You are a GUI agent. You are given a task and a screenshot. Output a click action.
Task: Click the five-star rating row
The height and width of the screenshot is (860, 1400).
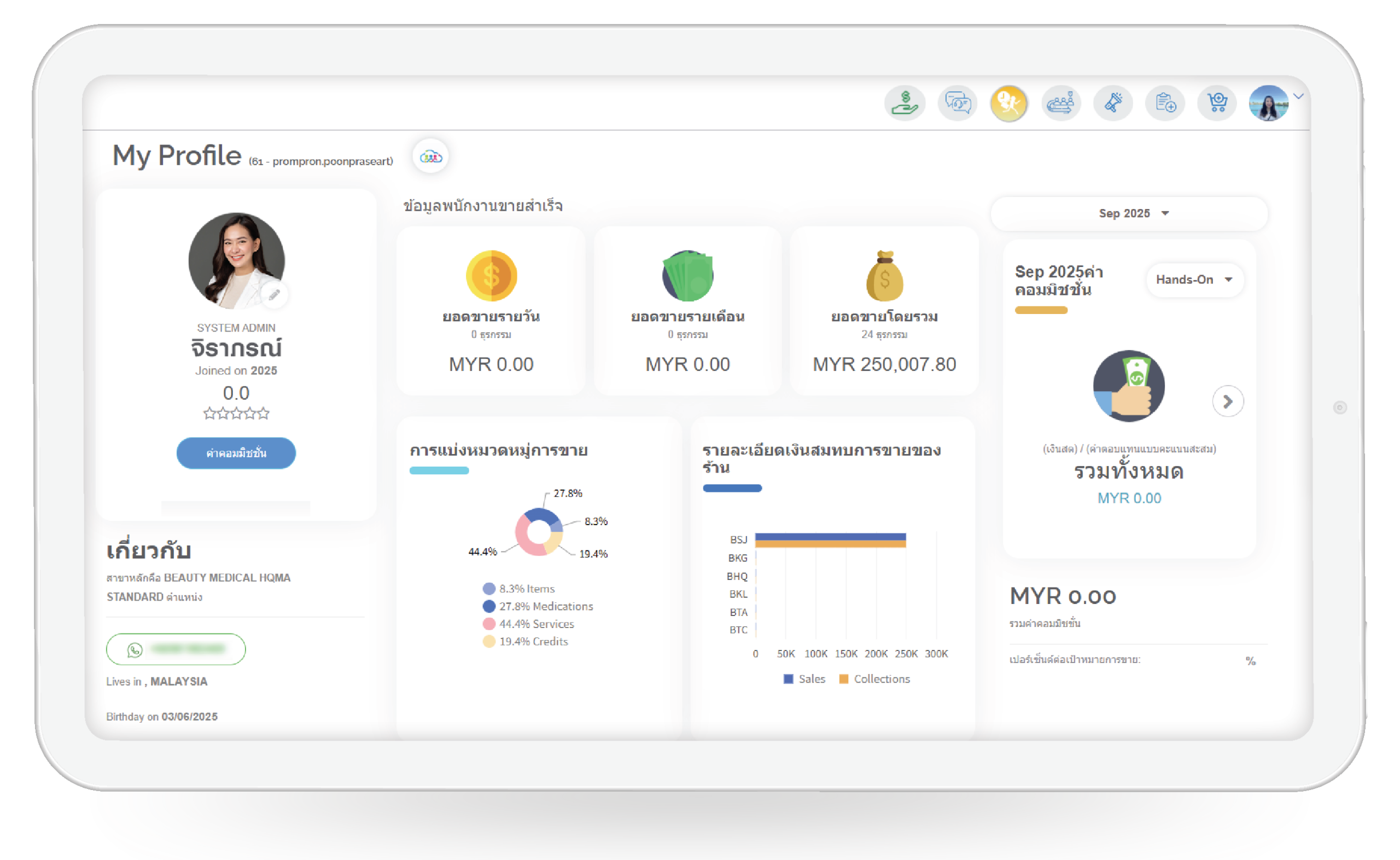pyautogui.click(x=236, y=414)
